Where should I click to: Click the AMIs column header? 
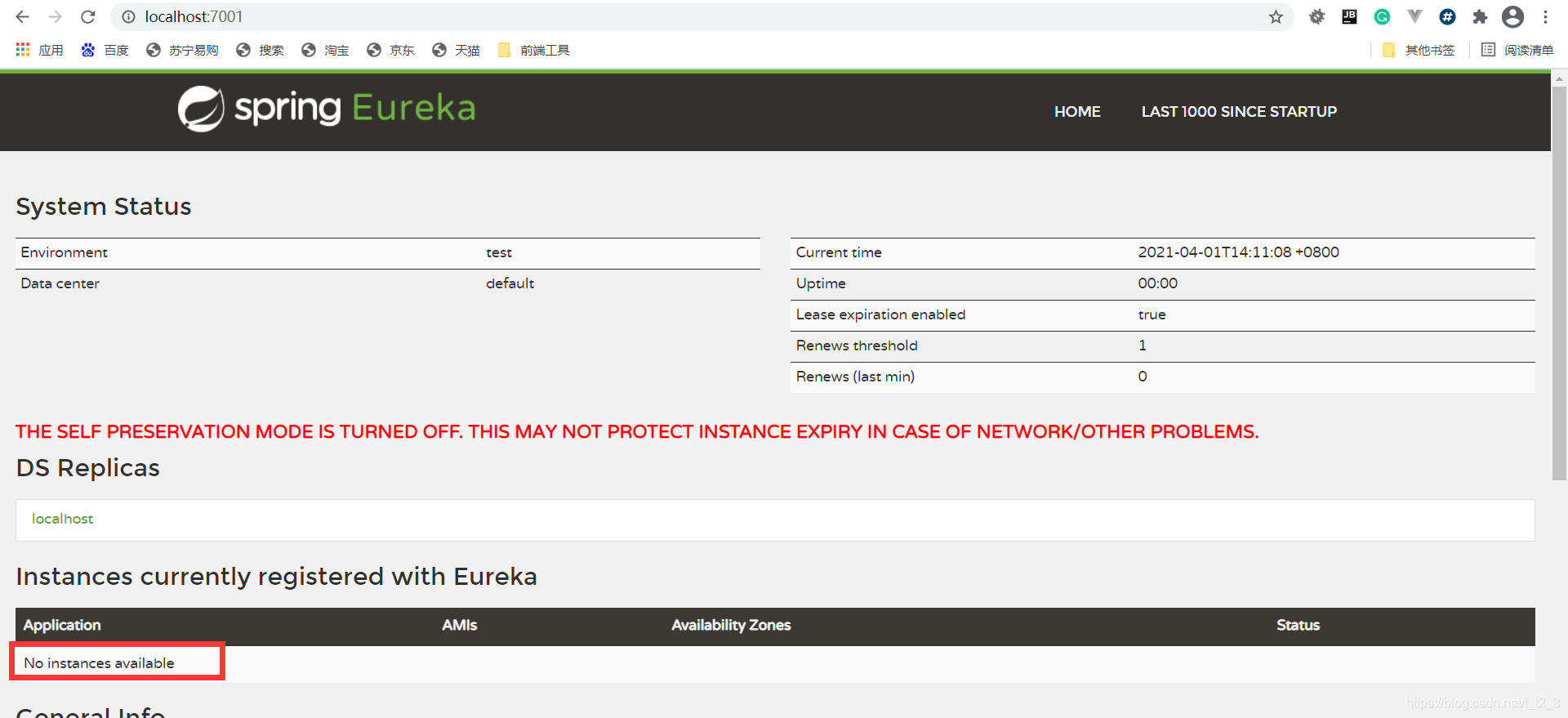pos(459,625)
